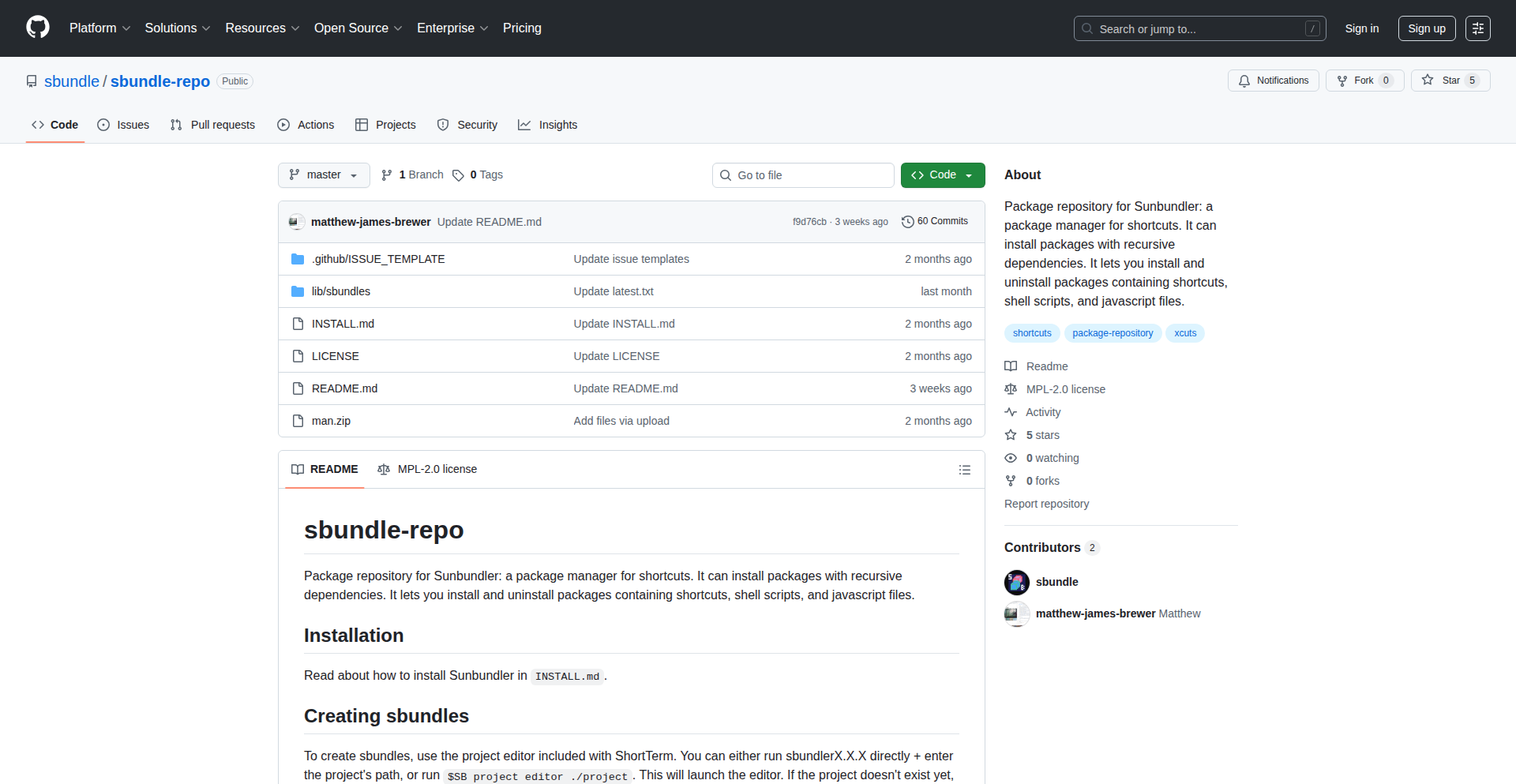Open the header menu icon beside Sign up
This screenshot has height=784, width=1516.
tap(1477, 28)
